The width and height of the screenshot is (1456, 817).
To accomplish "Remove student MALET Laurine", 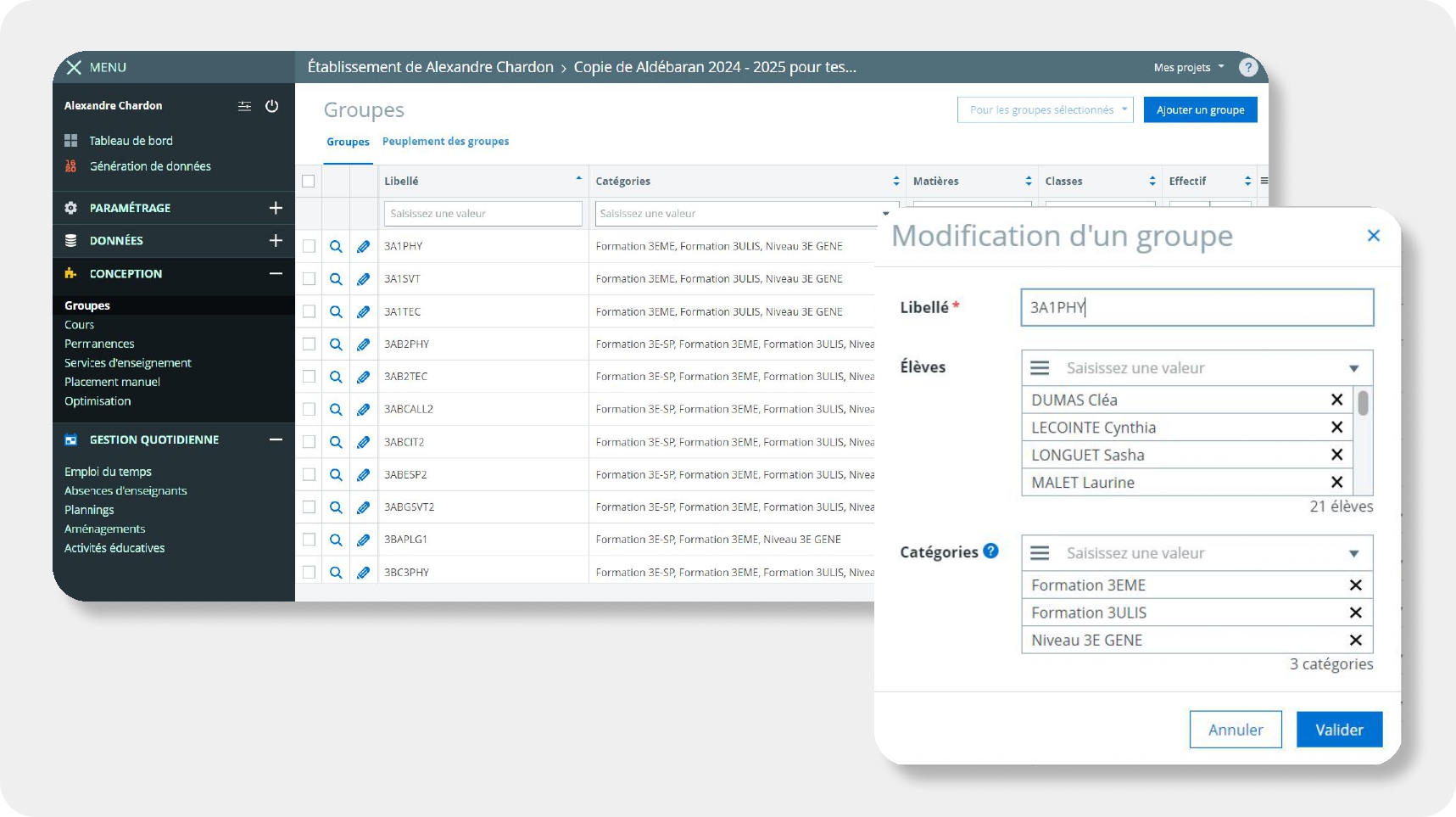I will pyautogui.click(x=1336, y=482).
